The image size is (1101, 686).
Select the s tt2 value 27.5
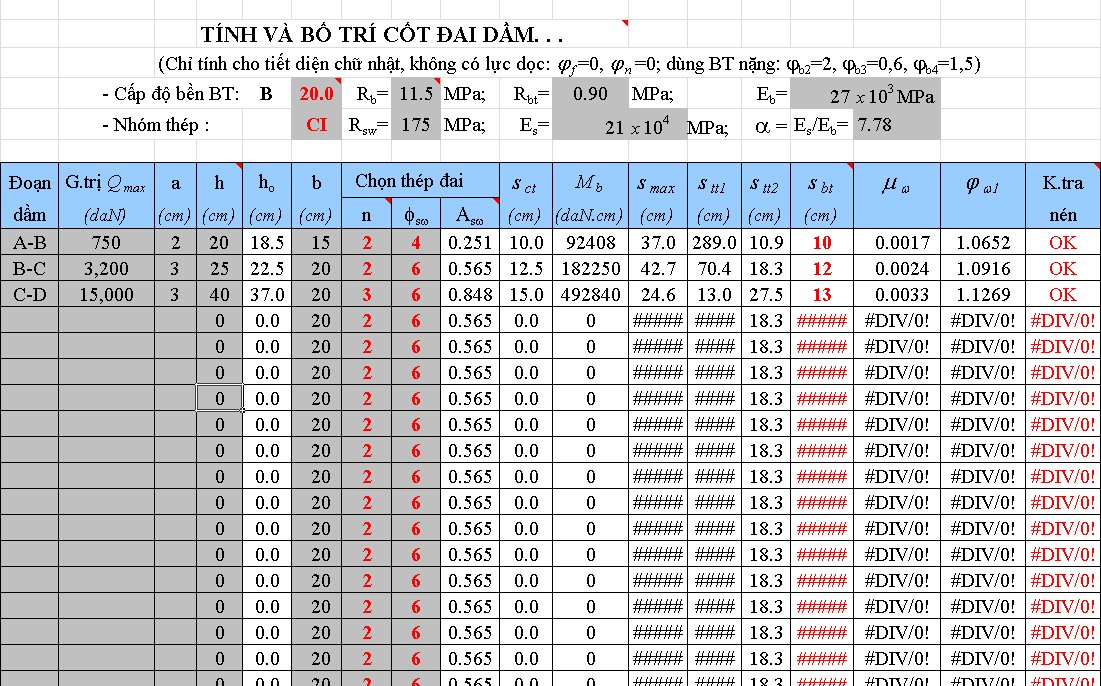[x=765, y=293]
